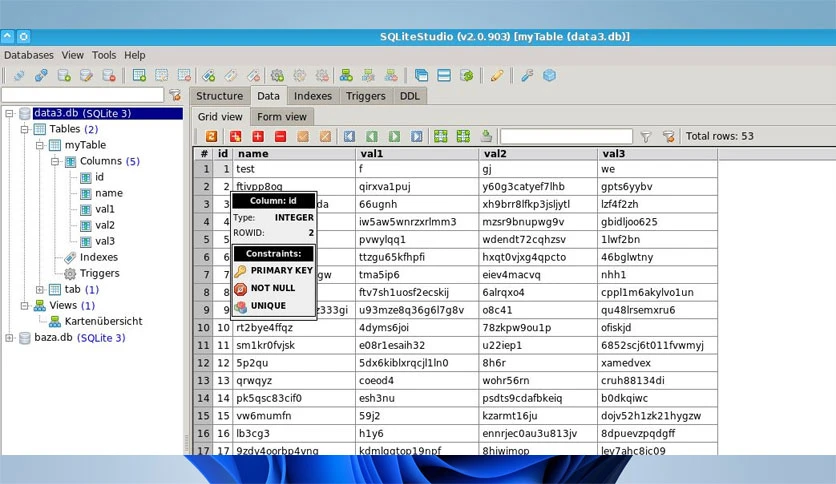Click the red insert row plus icon
The image size is (836, 484).
(x=258, y=136)
